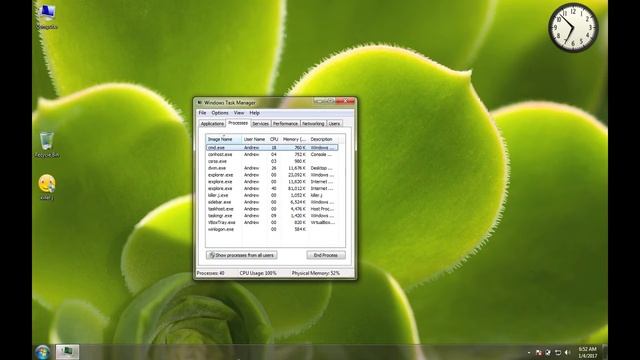Image resolution: width=640 pixels, height=360 pixels.
Task: Select the Processes tab
Action: tap(238, 122)
